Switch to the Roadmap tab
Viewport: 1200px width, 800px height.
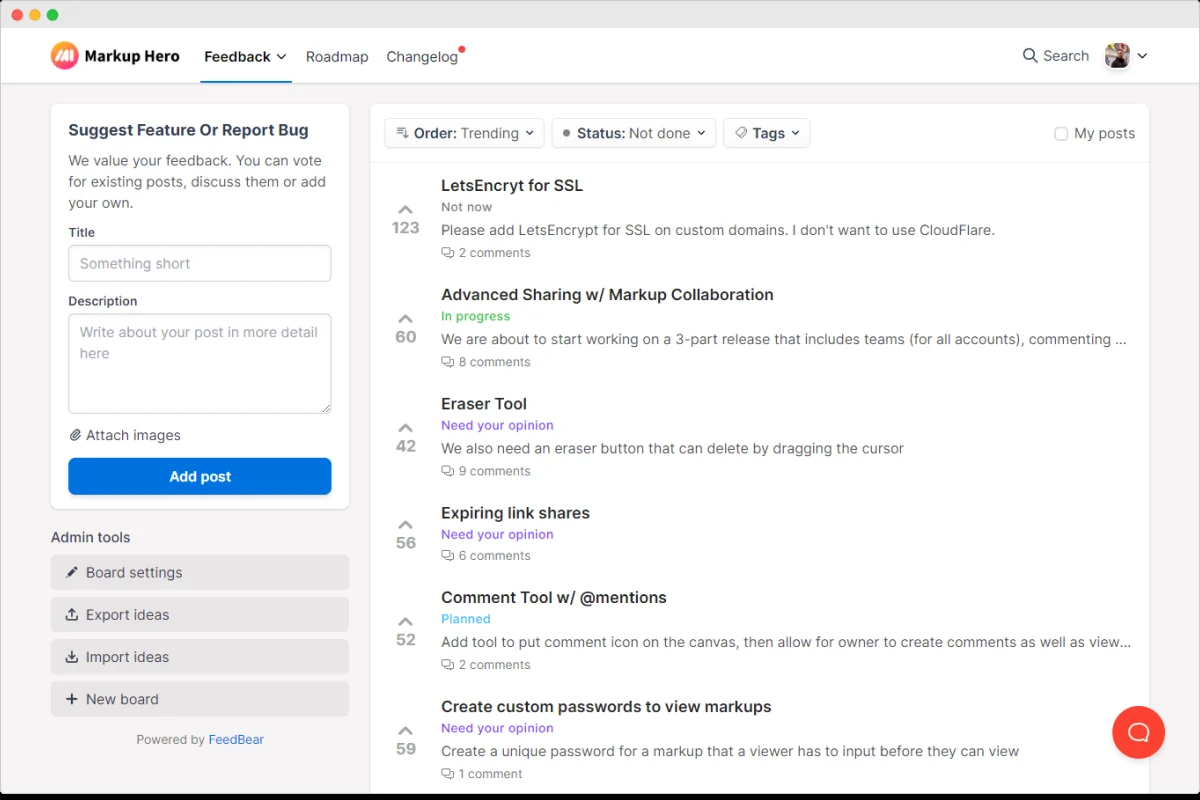(x=337, y=57)
